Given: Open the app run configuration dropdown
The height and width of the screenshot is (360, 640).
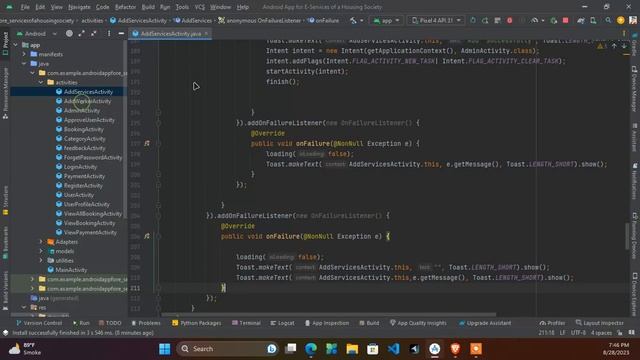Looking at the screenshot, I should click(x=386, y=20).
